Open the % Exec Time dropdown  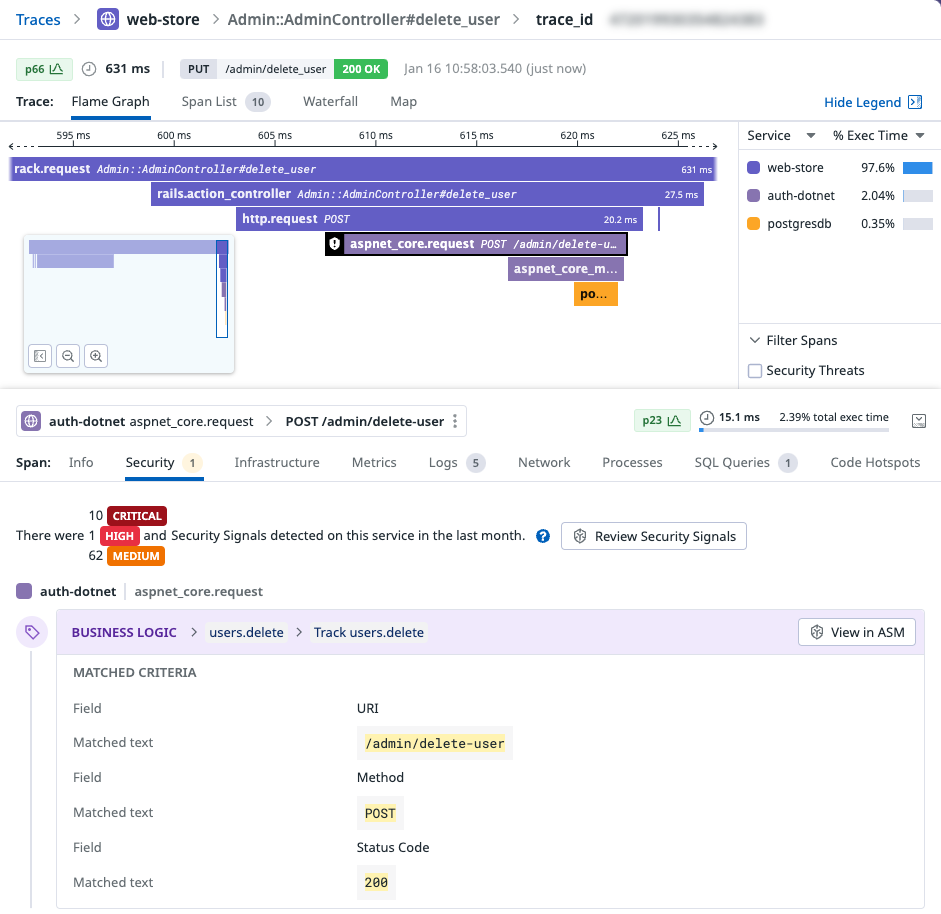[920, 136]
